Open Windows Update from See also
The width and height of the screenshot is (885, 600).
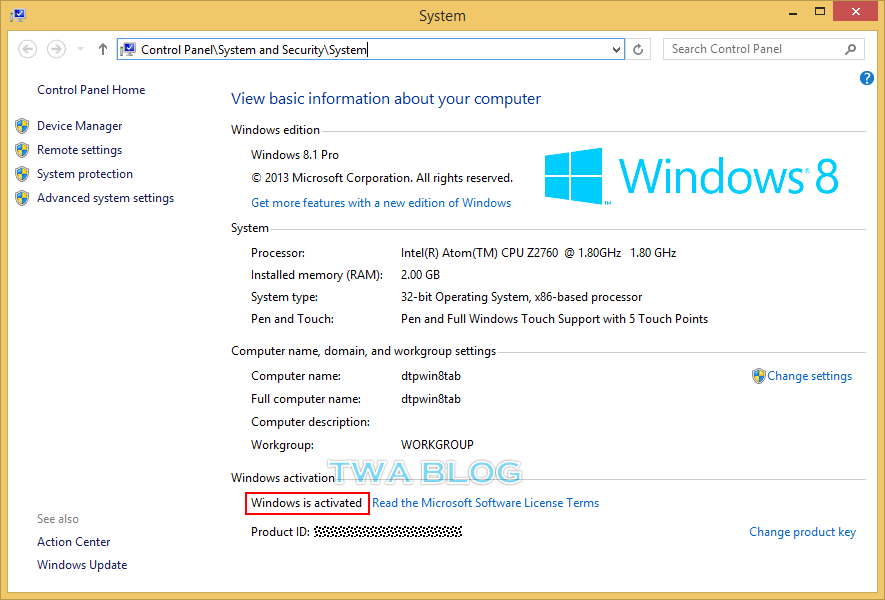click(x=82, y=564)
